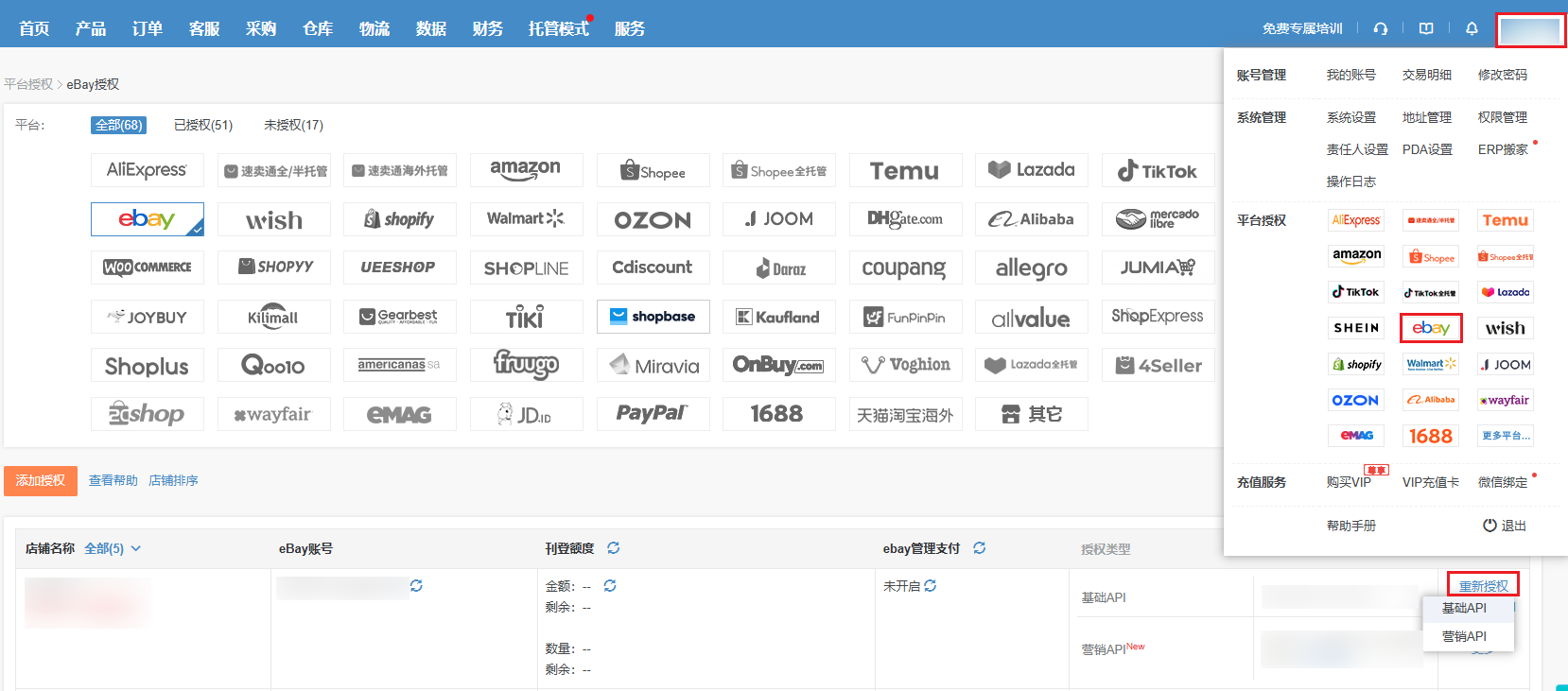
Task: Open 操作日志 in system management
Action: (1350, 181)
